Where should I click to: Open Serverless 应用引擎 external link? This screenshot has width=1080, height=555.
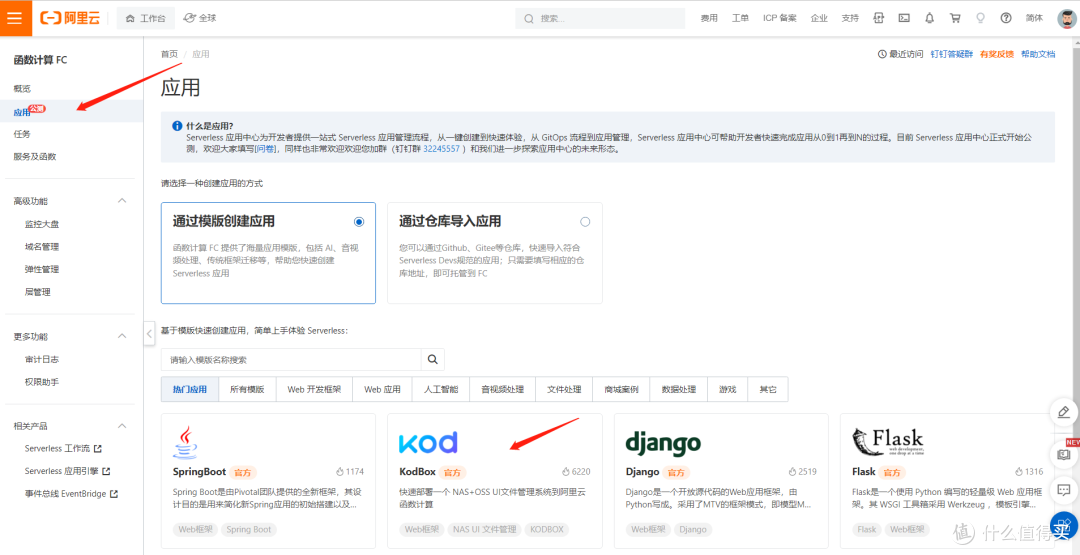coord(68,472)
